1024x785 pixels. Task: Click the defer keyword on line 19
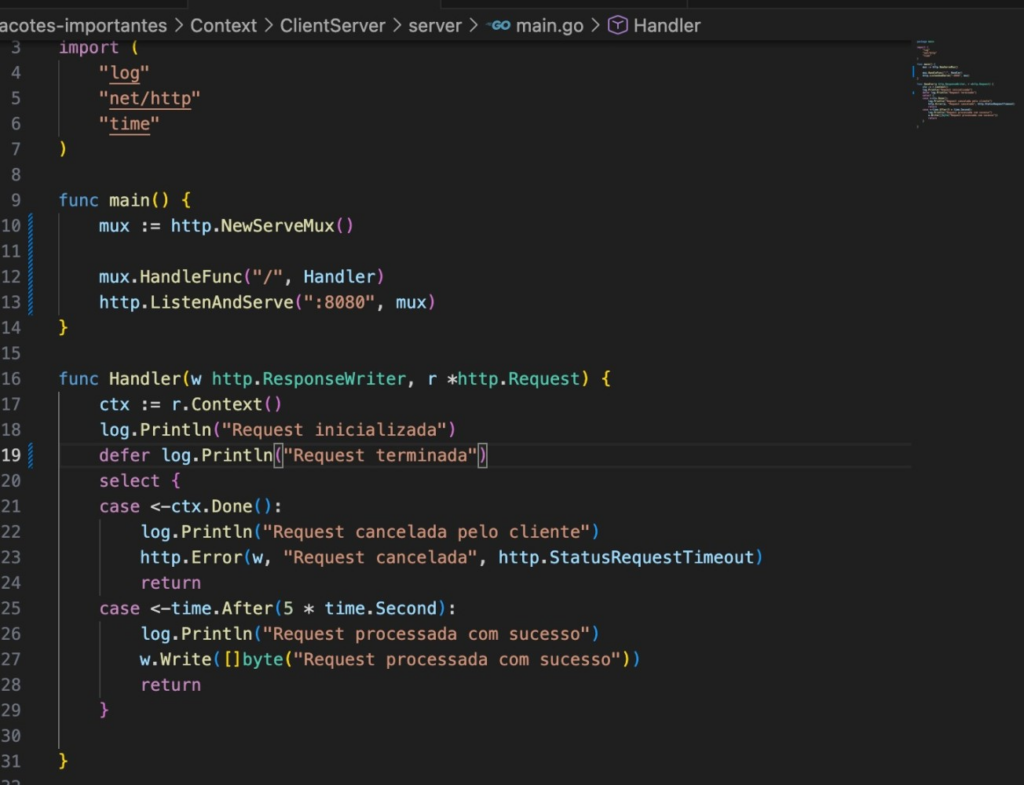tap(124, 455)
